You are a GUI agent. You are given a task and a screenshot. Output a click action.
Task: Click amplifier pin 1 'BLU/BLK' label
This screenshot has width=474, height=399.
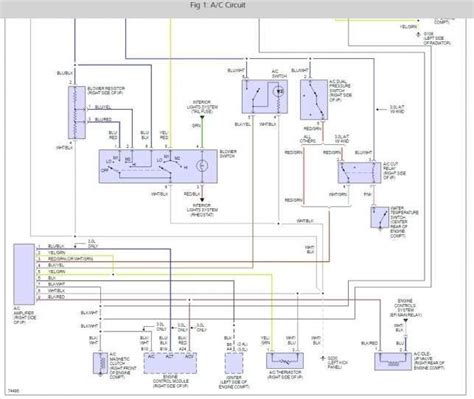56,246
